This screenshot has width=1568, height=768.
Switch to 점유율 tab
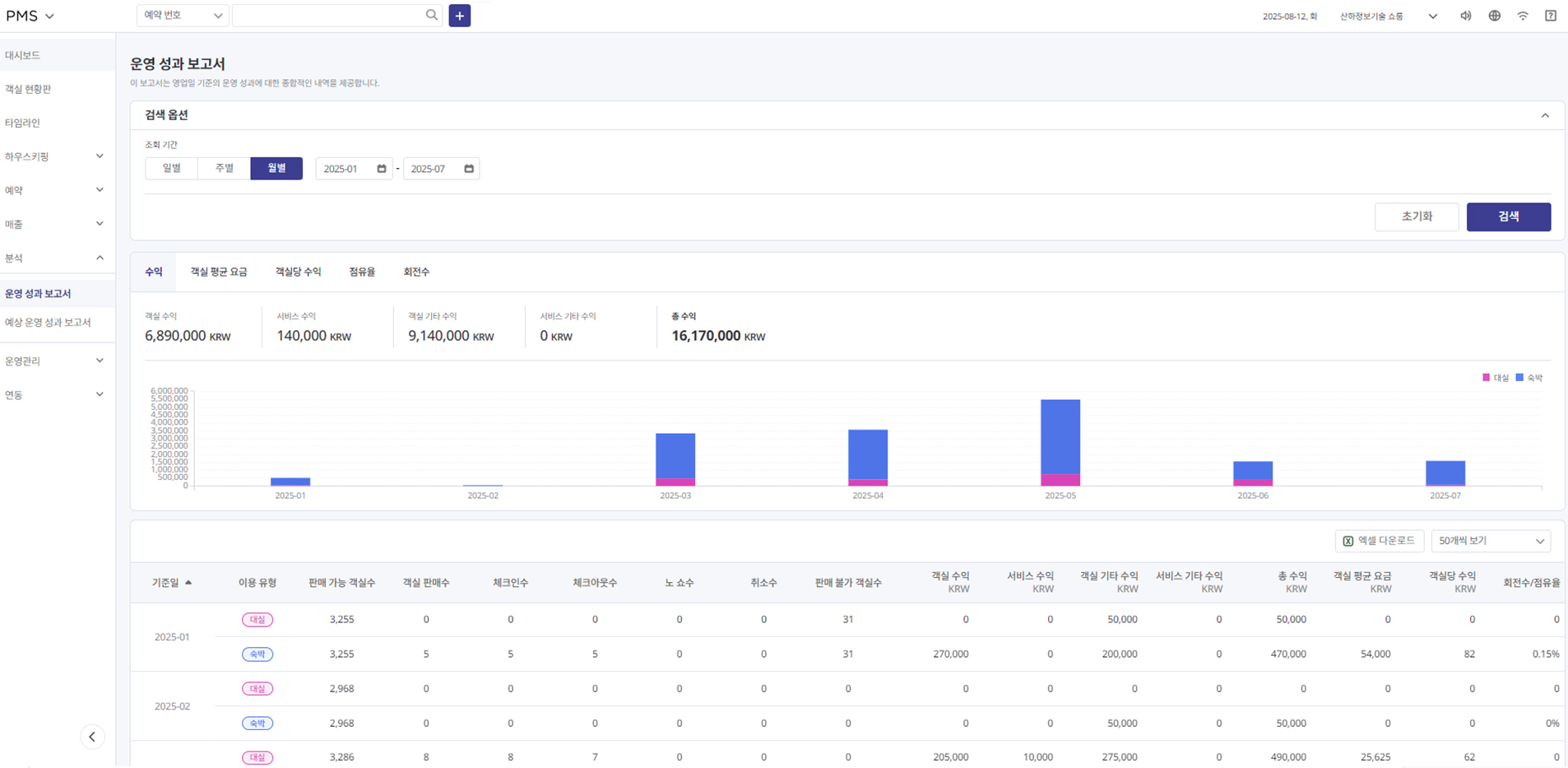point(362,272)
